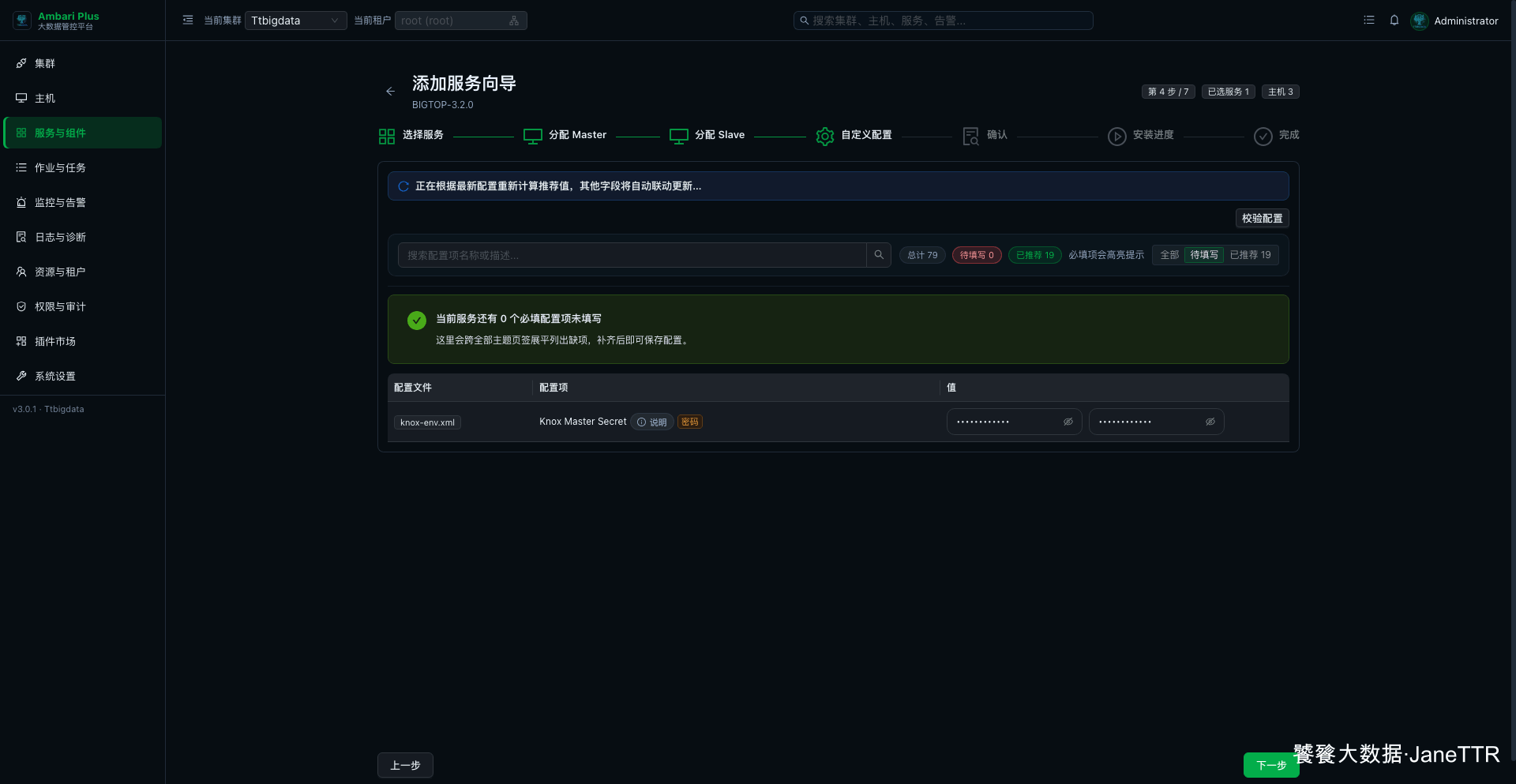
Task: Click the green 下一步 button
Action: (1271, 765)
